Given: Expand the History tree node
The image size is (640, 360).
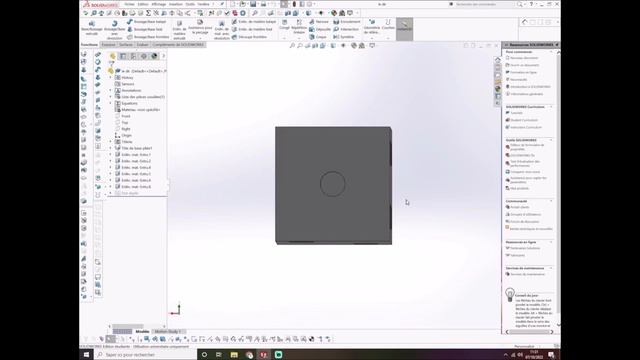Looking at the screenshot, I should [x=110, y=78].
